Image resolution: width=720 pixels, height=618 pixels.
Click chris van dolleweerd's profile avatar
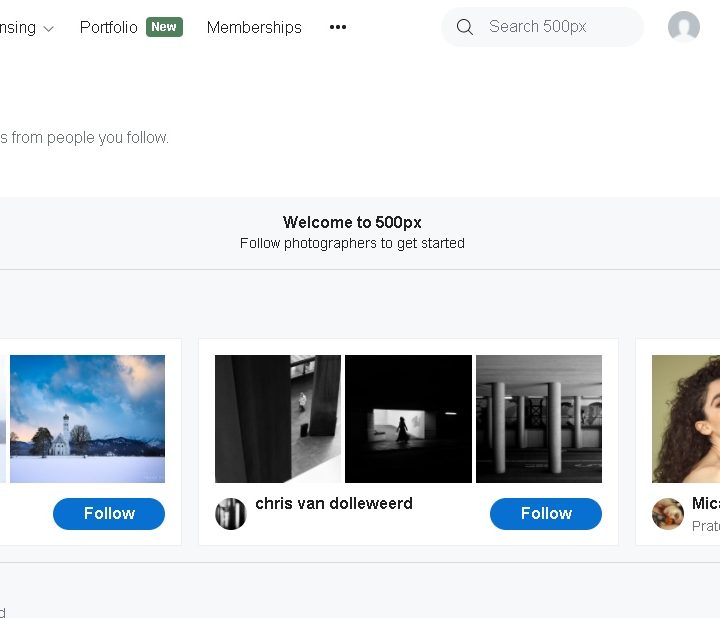click(231, 514)
